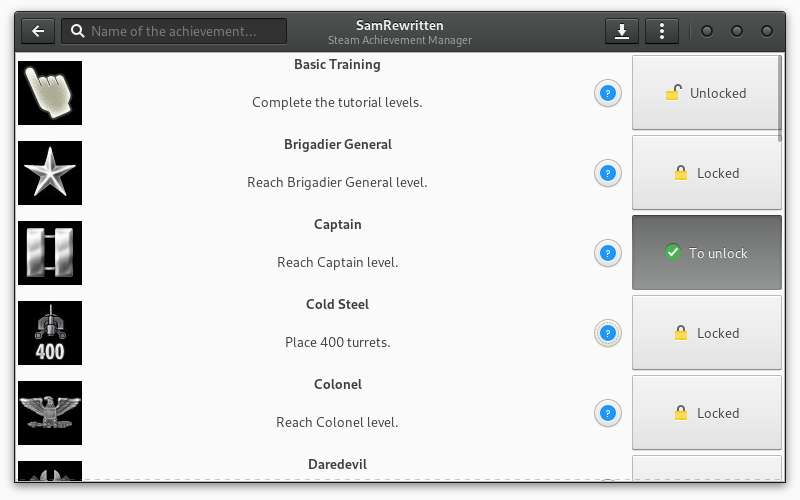
Task: Go back using the arrow button
Action: pos(38,31)
